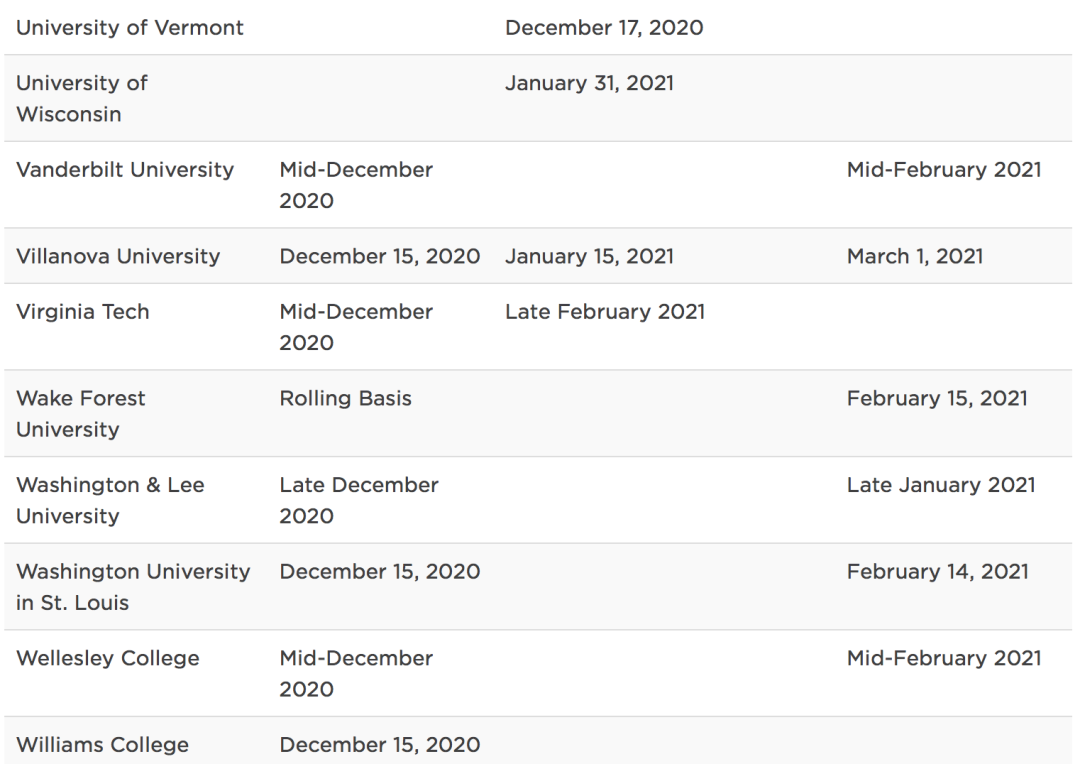
Task: Click the Wellesley College row label
Action: tap(108, 658)
